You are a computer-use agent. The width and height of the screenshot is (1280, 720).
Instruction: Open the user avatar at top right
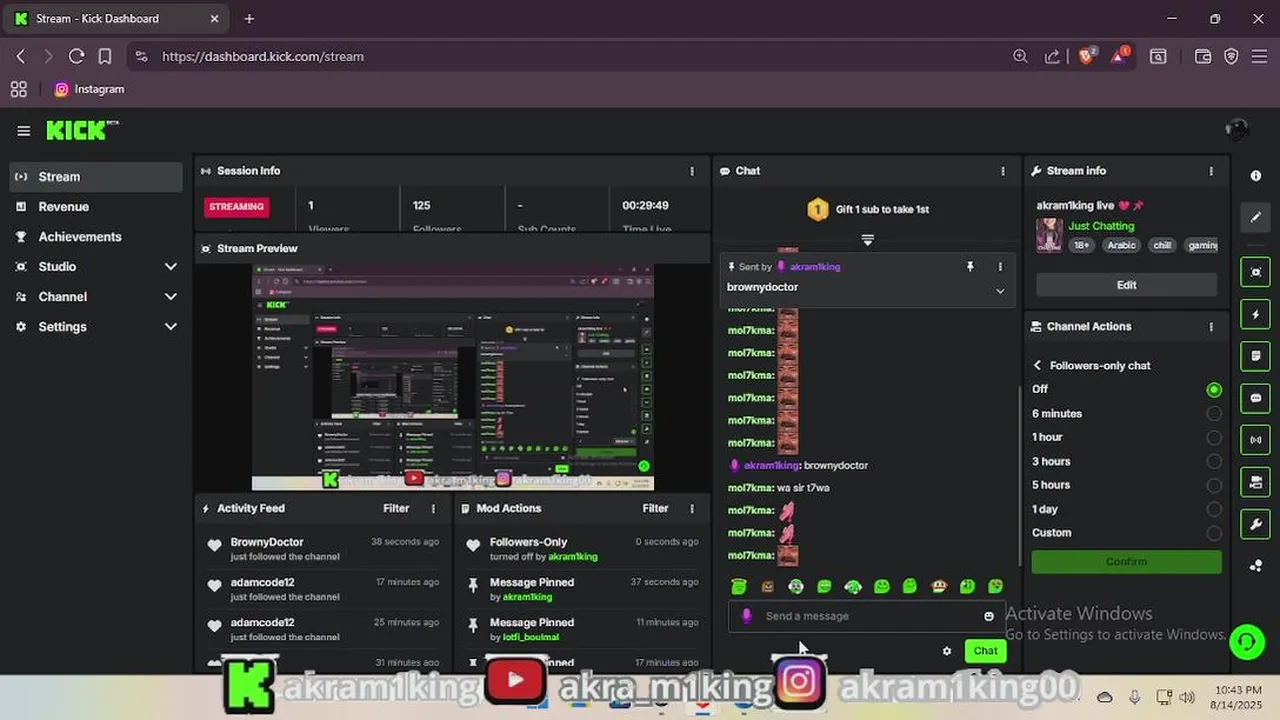tap(1237, 130)
